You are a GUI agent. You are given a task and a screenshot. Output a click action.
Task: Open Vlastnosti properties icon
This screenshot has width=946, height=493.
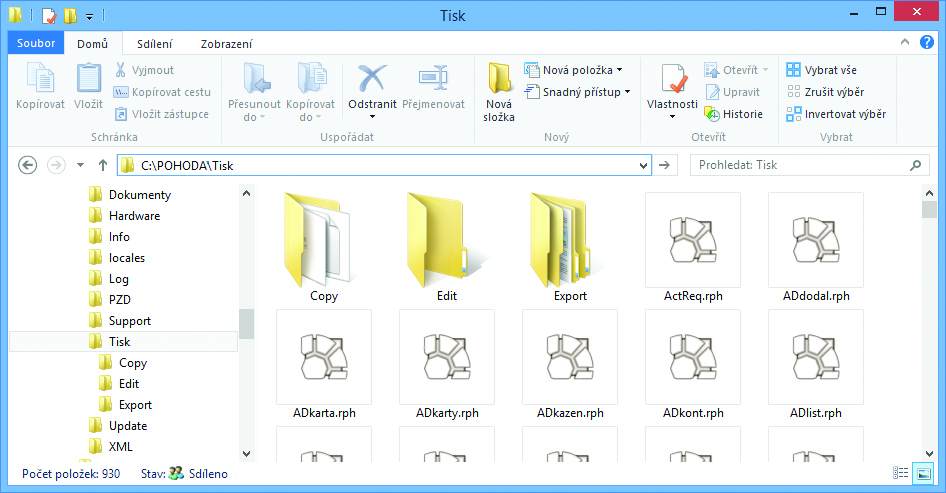coord(672,80)
